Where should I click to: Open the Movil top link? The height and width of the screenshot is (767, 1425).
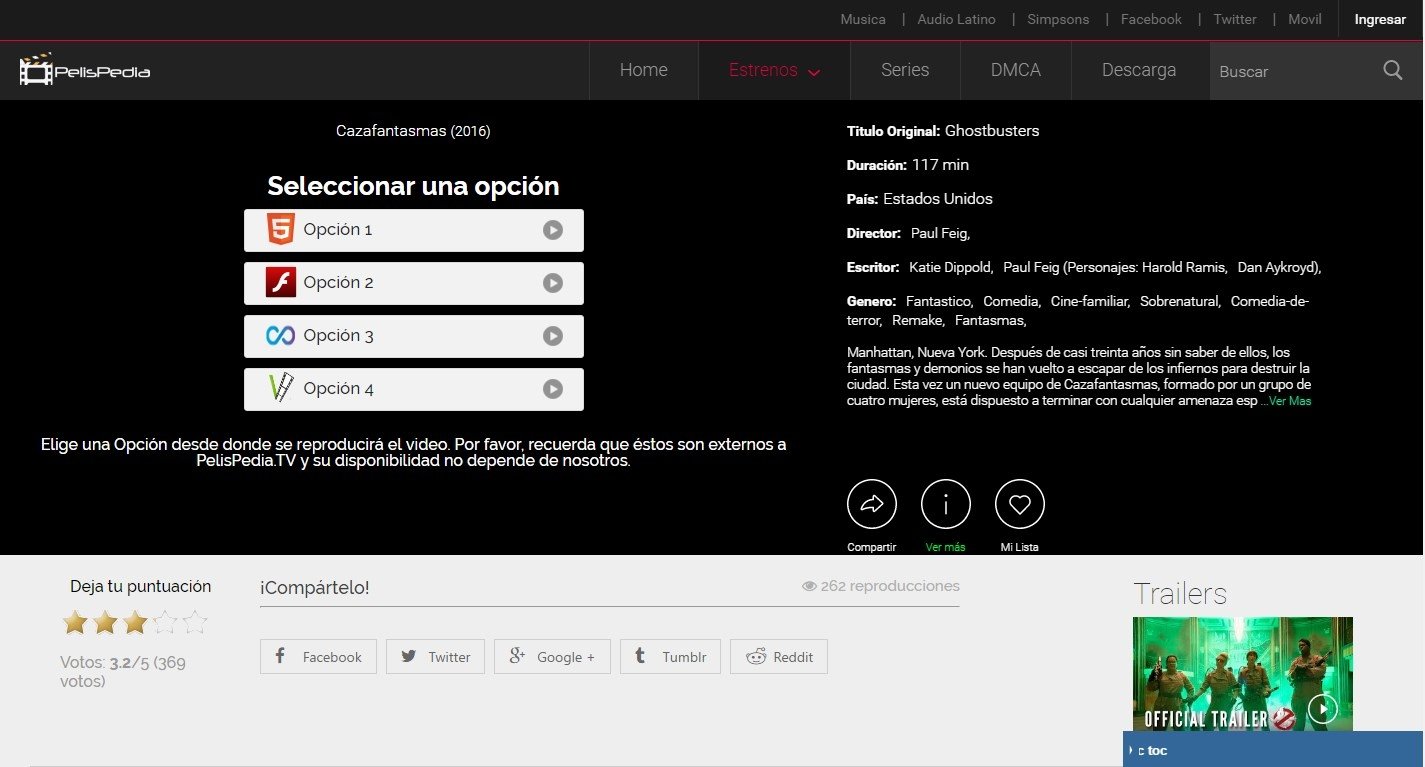[x=1305, y=19]
